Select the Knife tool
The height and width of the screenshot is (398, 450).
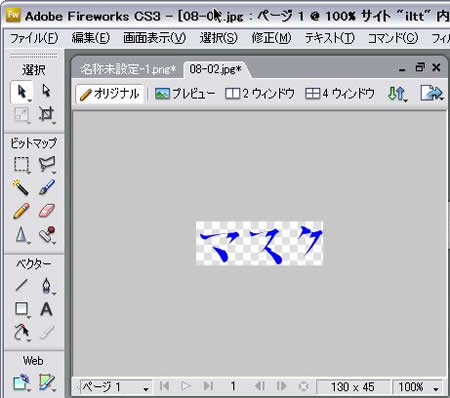(47, 333)
